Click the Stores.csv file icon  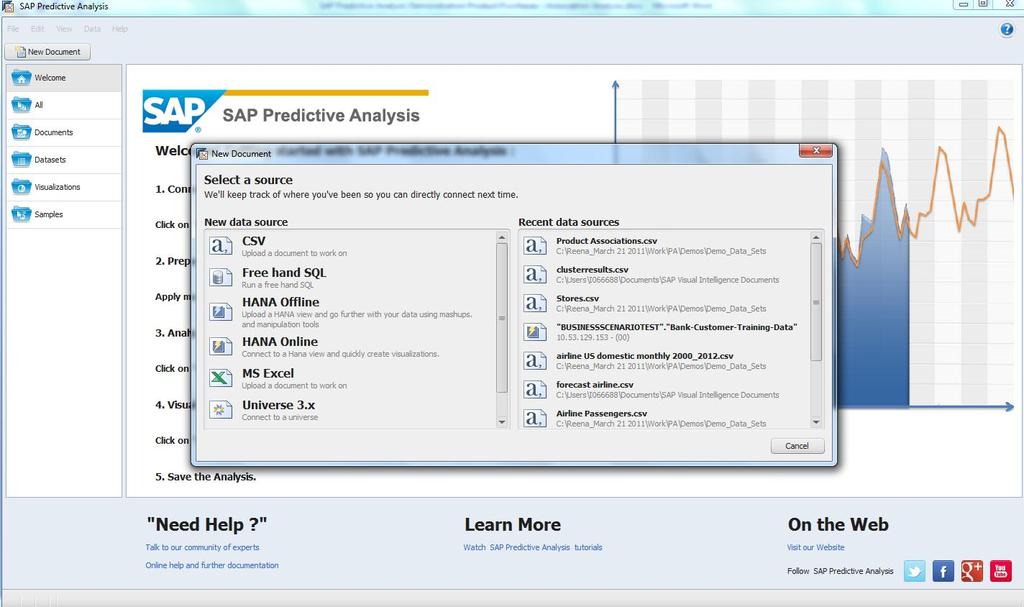[535, 303]
